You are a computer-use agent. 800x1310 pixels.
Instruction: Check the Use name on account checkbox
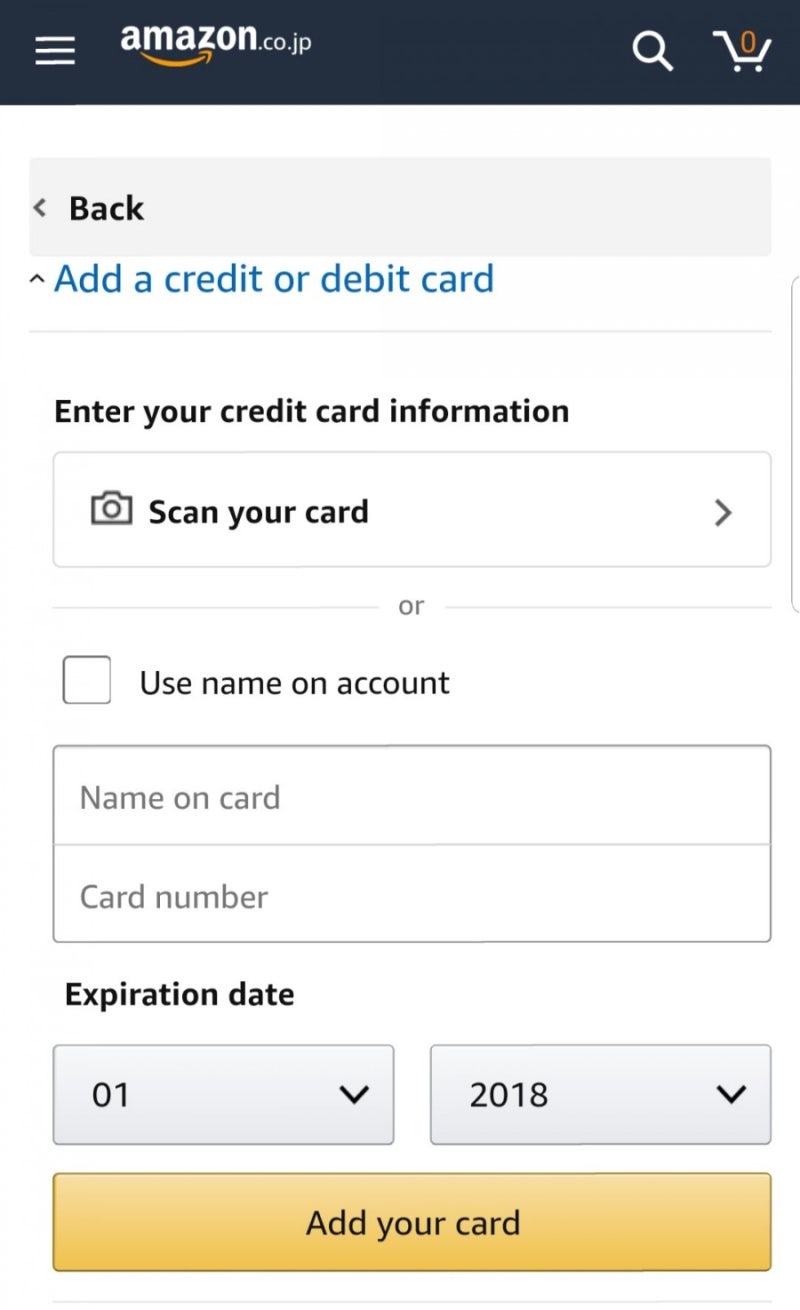coord(87,680)
